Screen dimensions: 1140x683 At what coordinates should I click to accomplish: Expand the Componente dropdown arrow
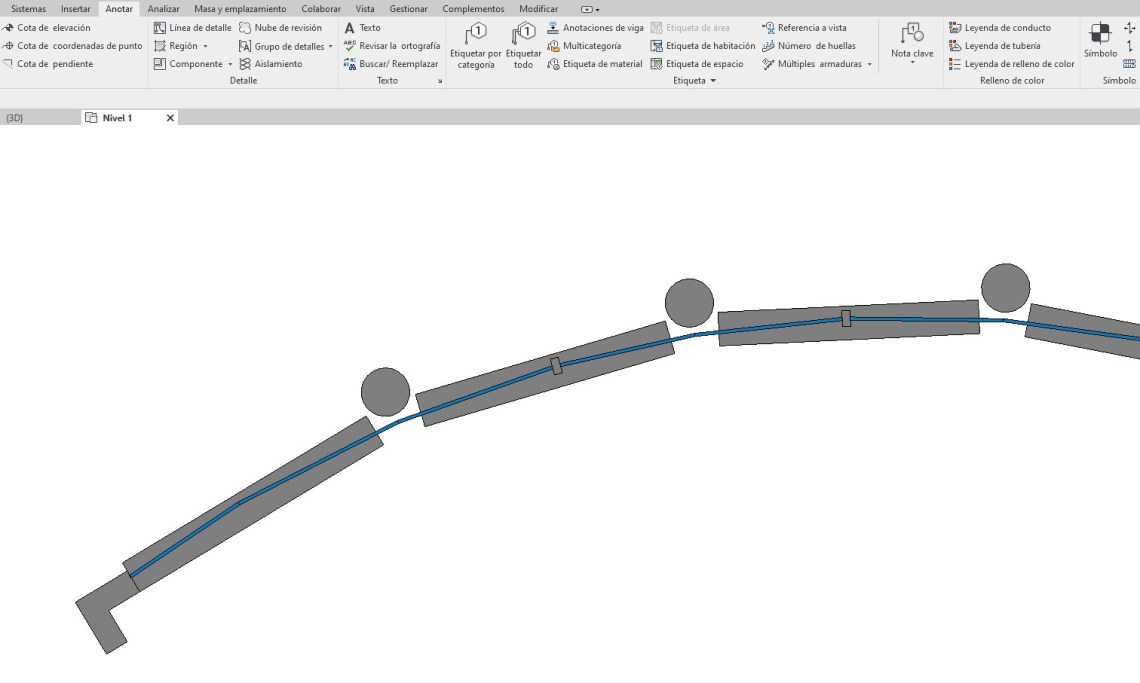(230, 64)
